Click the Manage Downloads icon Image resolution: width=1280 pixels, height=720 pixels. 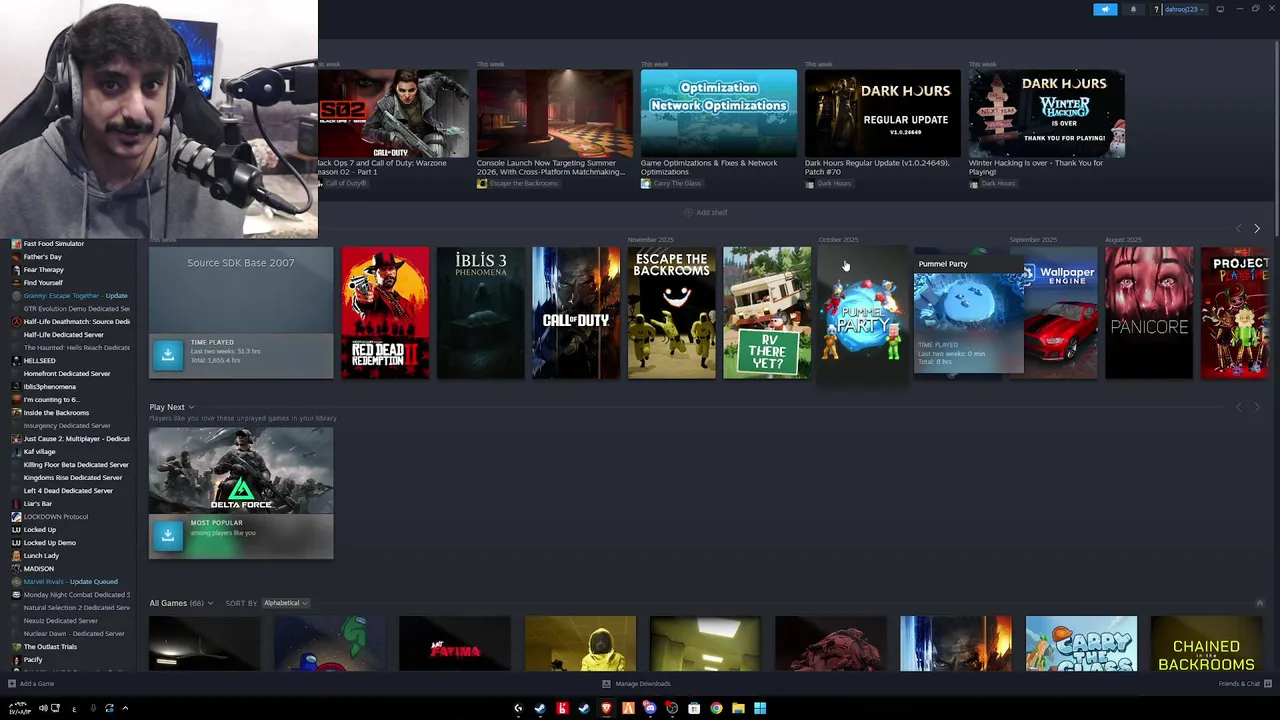pos(606,684)
